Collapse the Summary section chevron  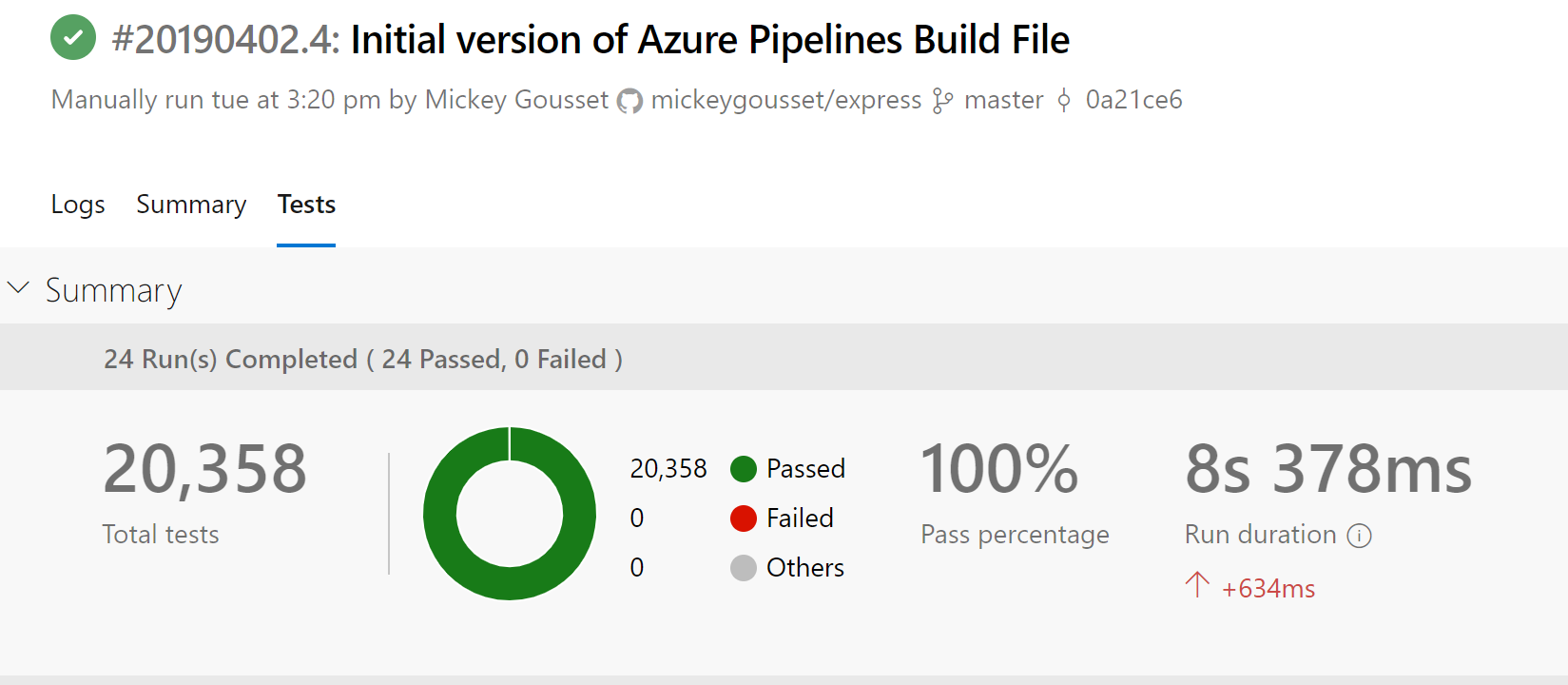19,288
